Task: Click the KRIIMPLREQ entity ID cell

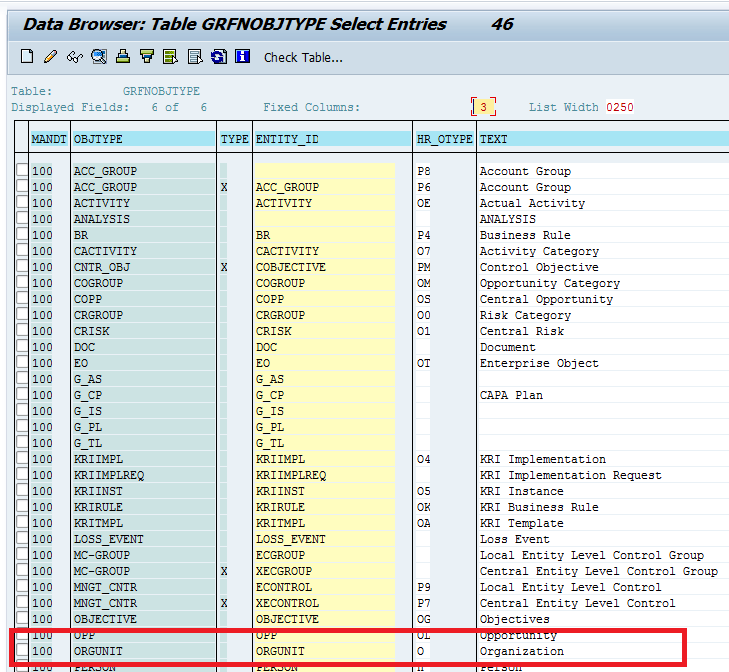Action: point(291,475)
